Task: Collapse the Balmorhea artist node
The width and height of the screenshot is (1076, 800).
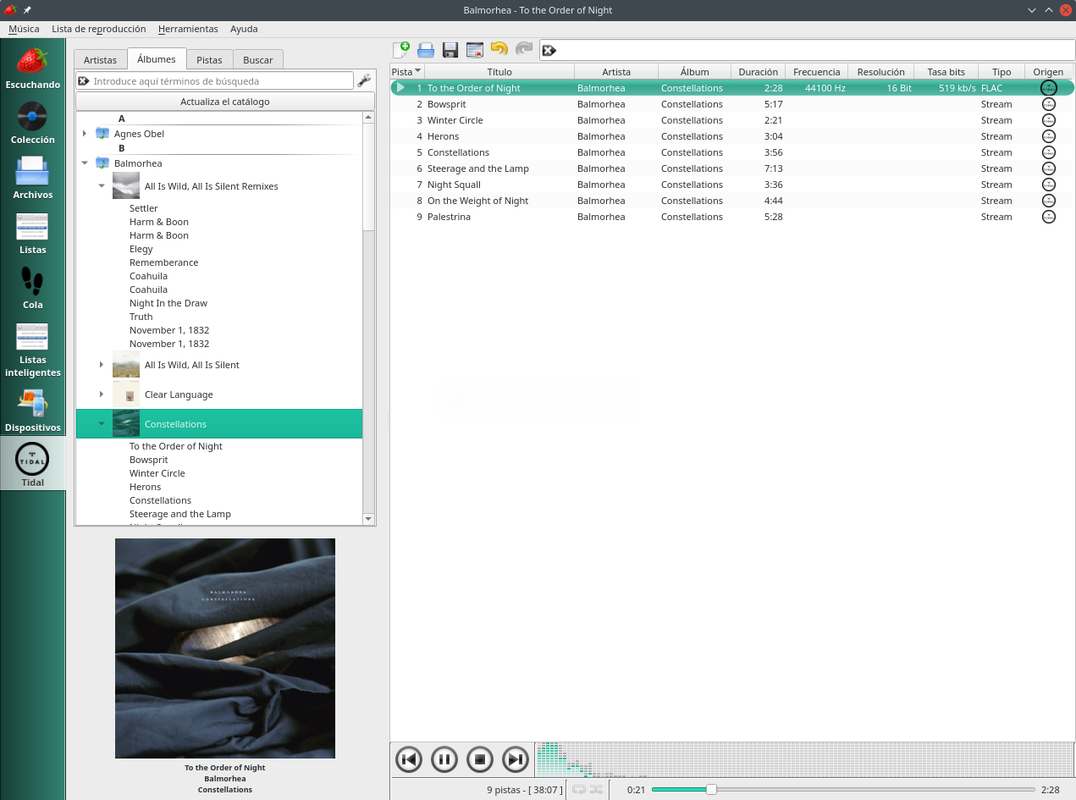Action: 84,163
